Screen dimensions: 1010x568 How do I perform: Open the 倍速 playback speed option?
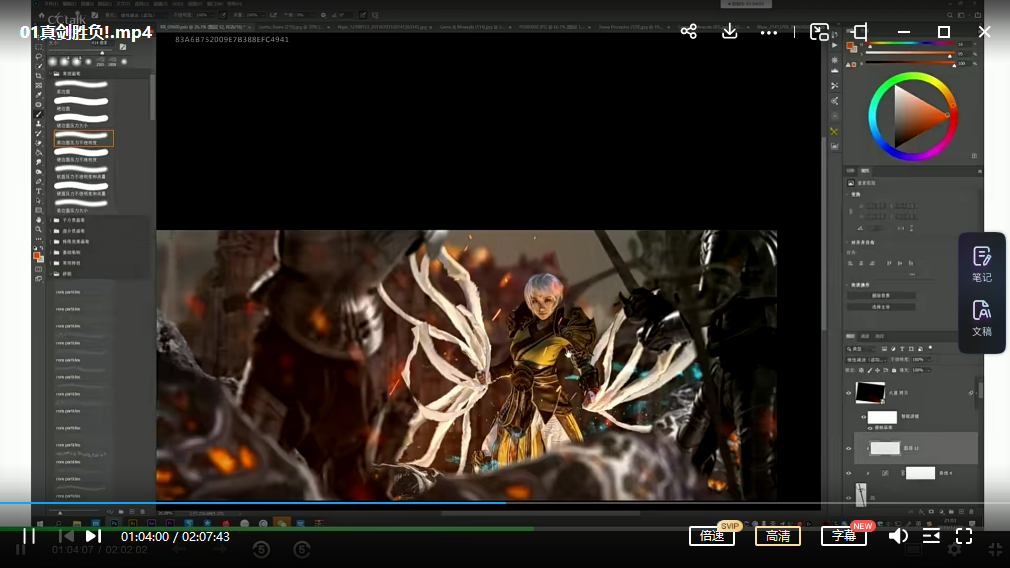click(x=712, y=536)
